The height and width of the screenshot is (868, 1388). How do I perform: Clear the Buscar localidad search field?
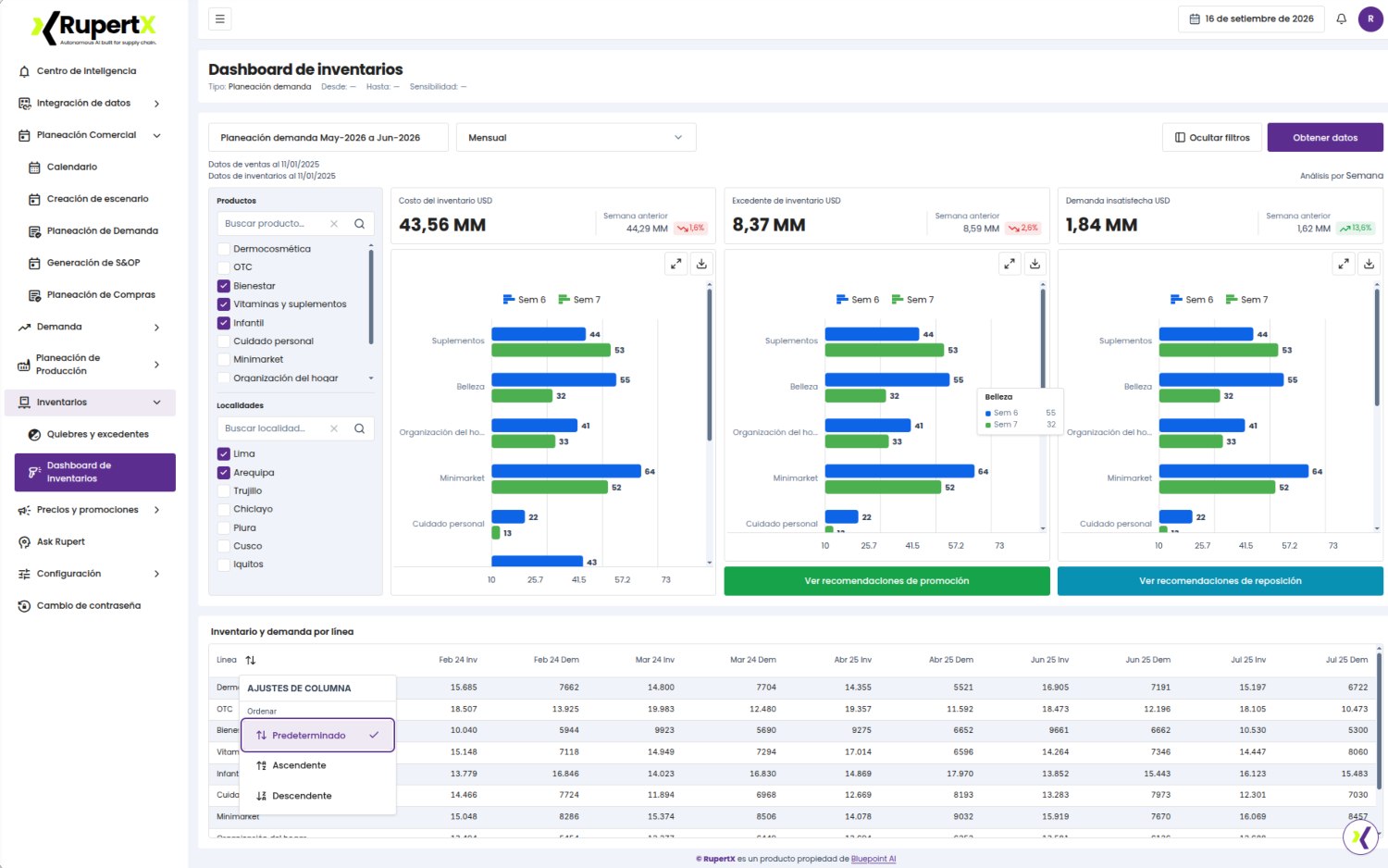point(334,428)
